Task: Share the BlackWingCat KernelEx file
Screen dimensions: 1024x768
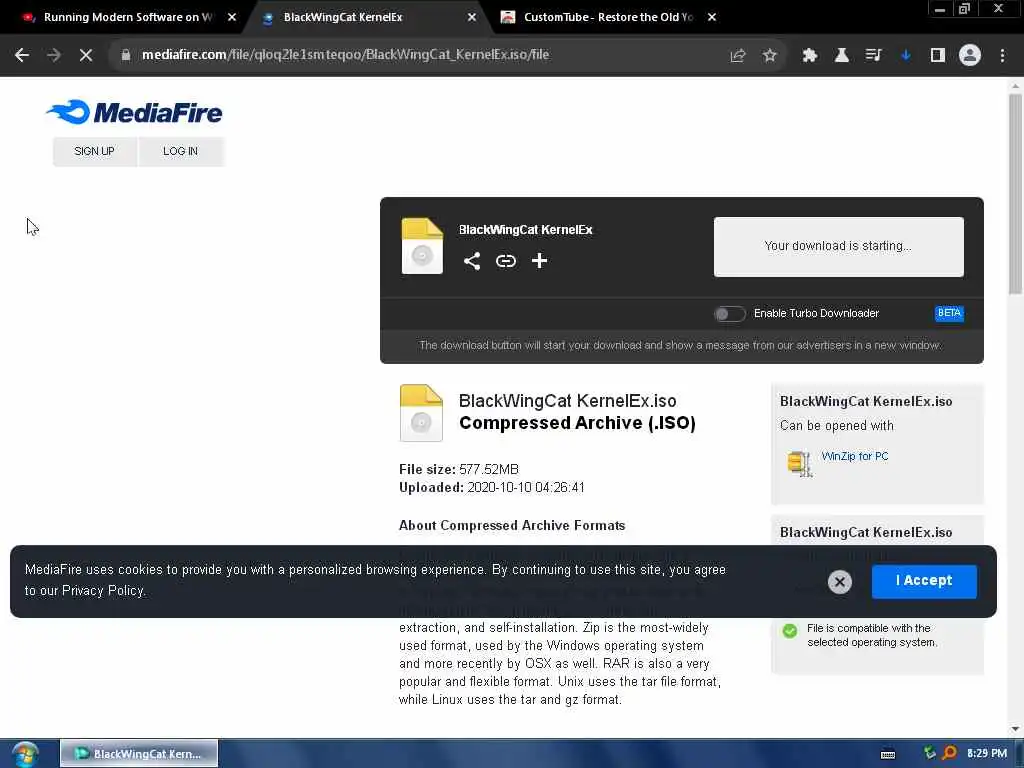Action: [x=472, y=261]
